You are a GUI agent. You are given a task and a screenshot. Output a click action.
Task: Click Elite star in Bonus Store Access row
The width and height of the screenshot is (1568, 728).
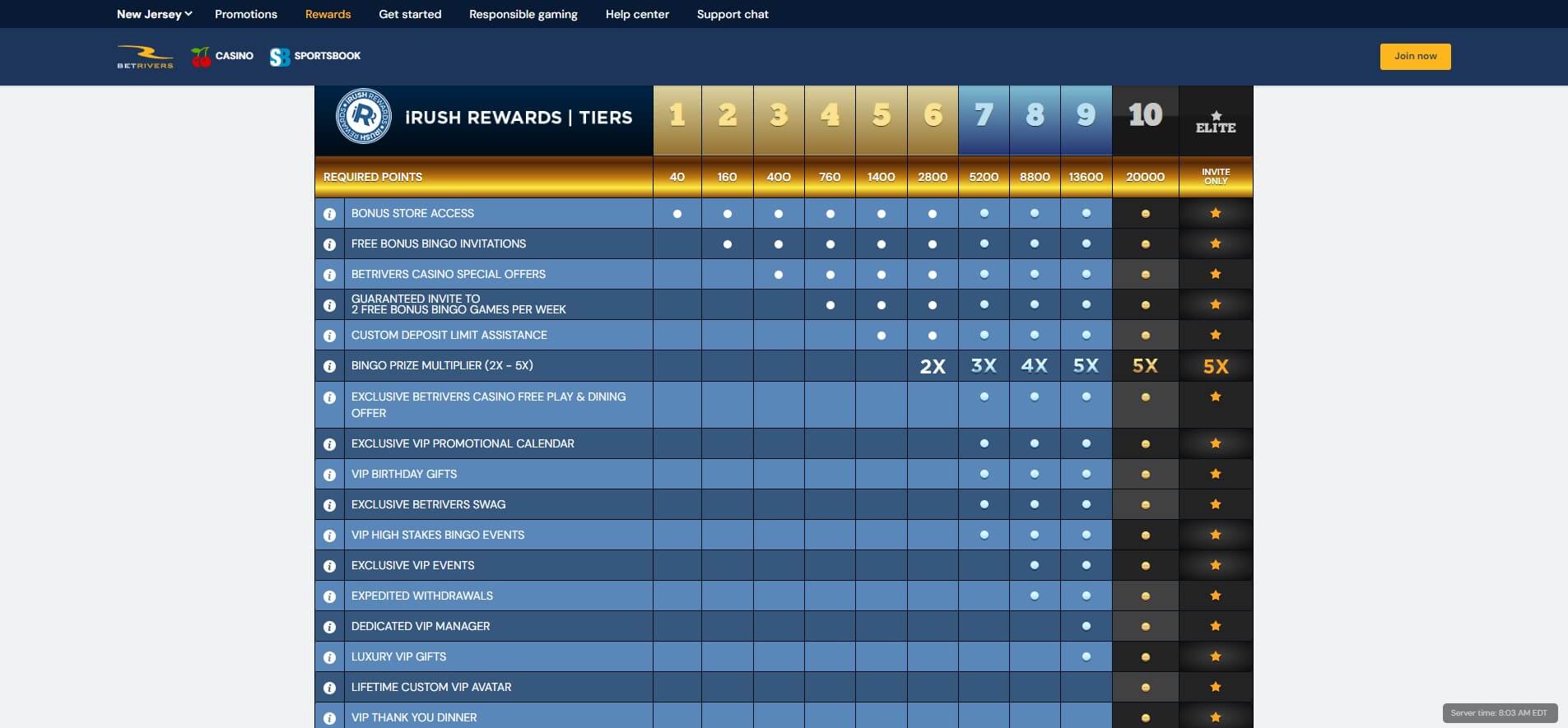(1216, 213)
